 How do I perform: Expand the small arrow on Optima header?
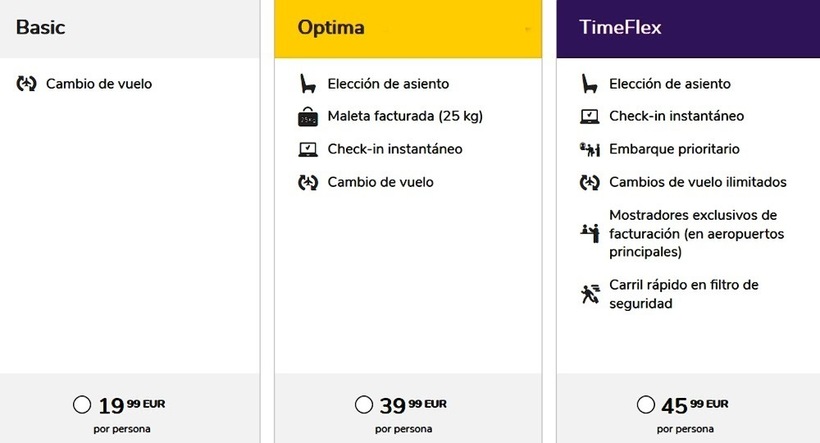[x=527, y=30]
